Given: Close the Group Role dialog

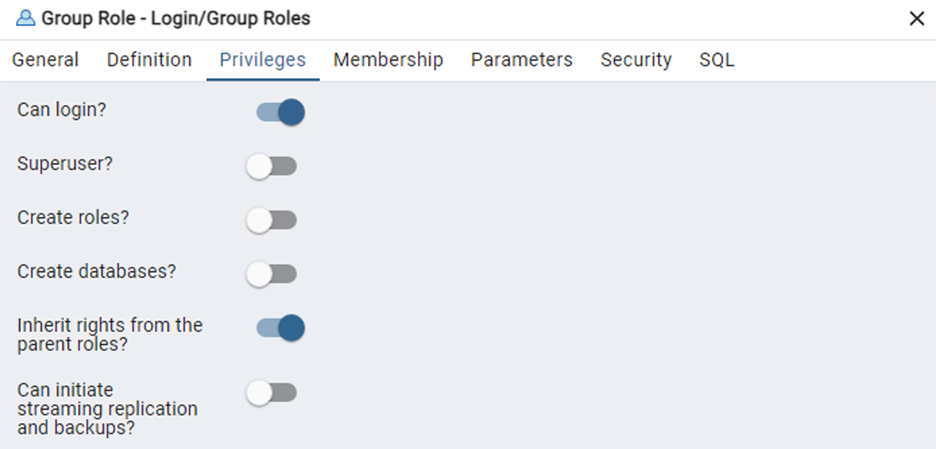Looking at the screenshot, I should 916,18.
